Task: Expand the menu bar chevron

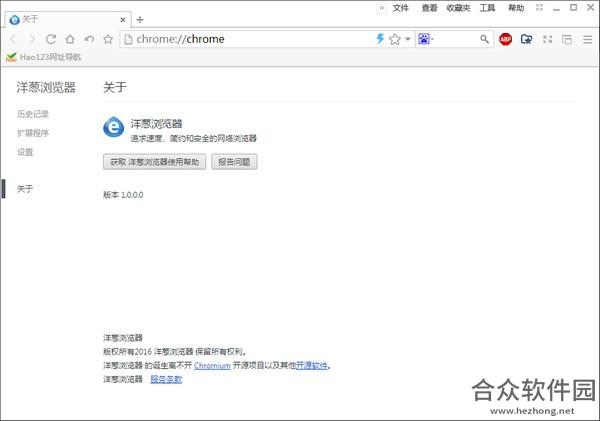Action: point(382,8)
